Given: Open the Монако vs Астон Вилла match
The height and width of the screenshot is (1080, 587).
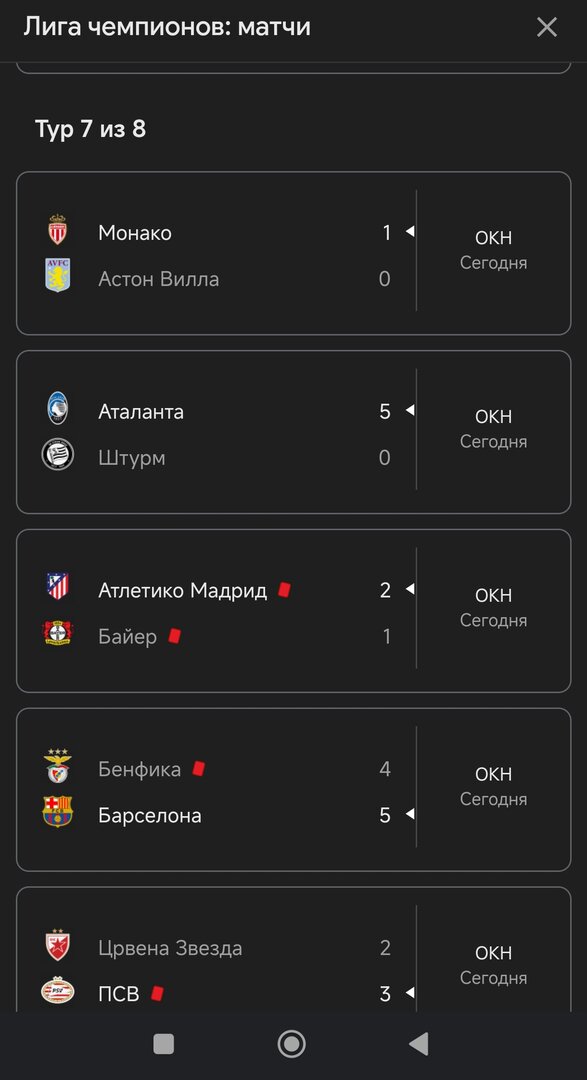Looking at the screenshot, I should pyautogui.click(x=294, y=253).
